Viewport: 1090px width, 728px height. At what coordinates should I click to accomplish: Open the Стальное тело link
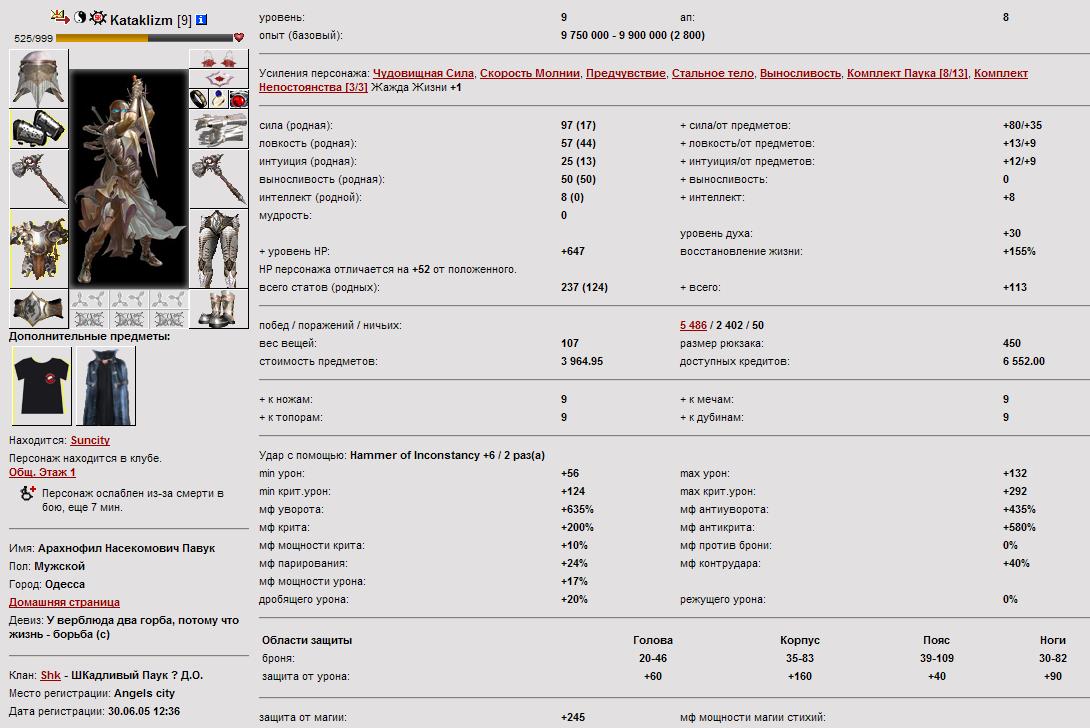pyautogui.click(x=713, y=73)
